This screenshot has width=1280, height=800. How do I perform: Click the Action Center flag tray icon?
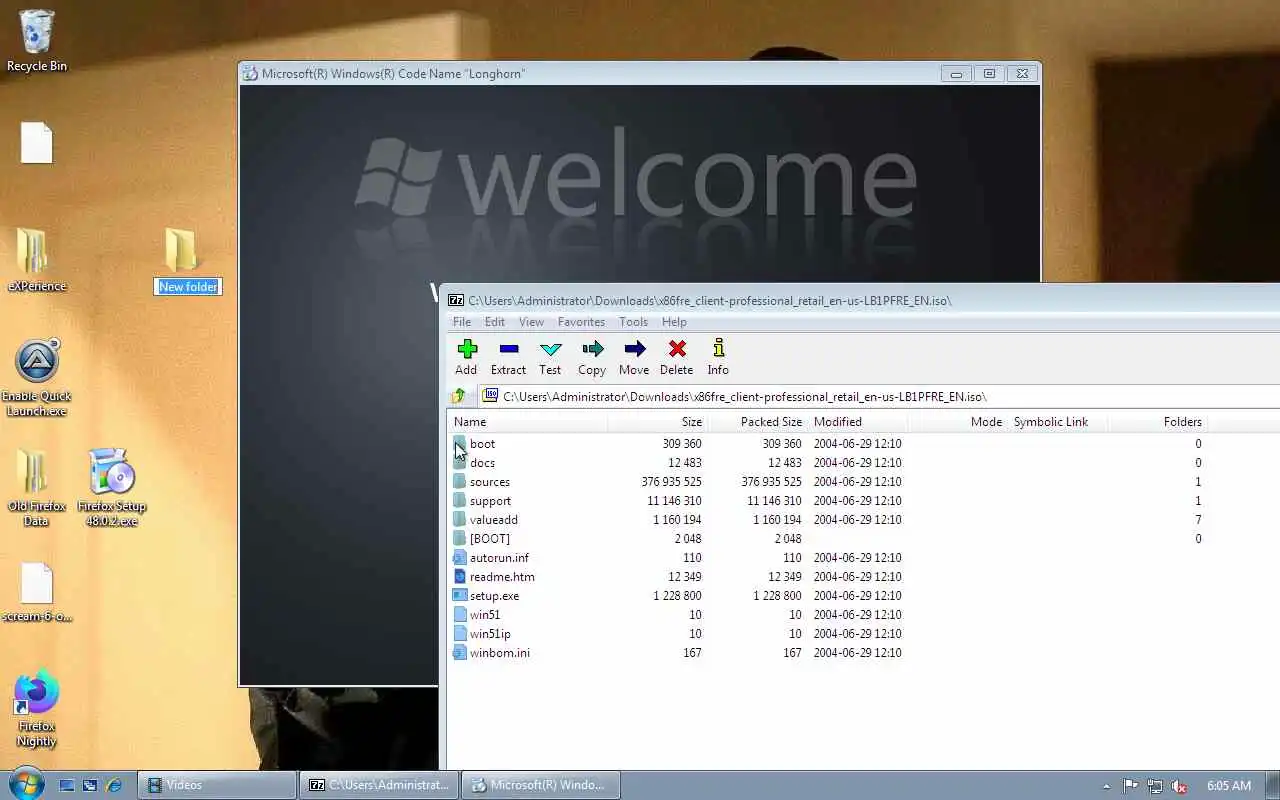pyautogui.click(x=1130, y=786)
